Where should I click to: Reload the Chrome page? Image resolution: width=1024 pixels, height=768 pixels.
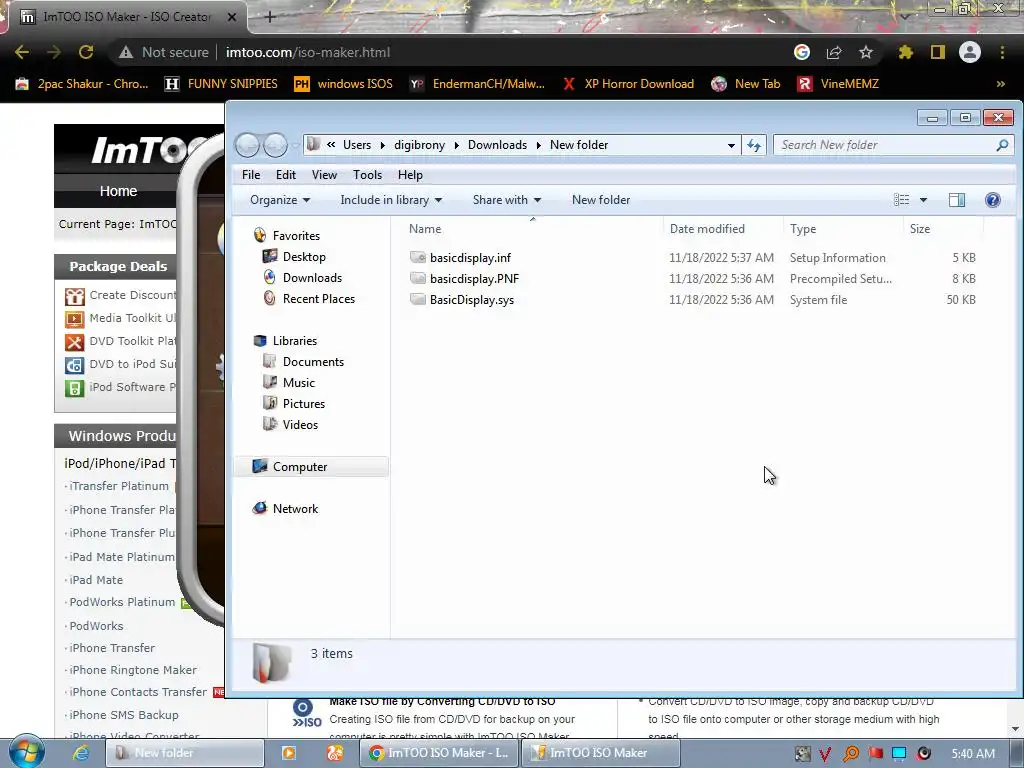[x=86, y=52]
